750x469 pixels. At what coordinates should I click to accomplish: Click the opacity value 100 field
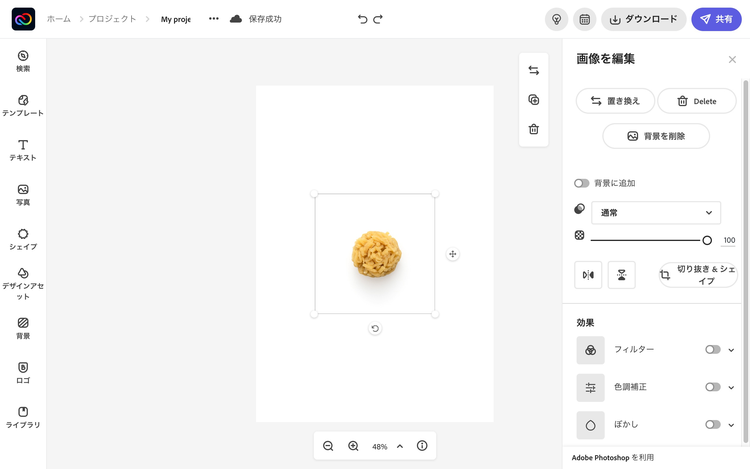728,240
